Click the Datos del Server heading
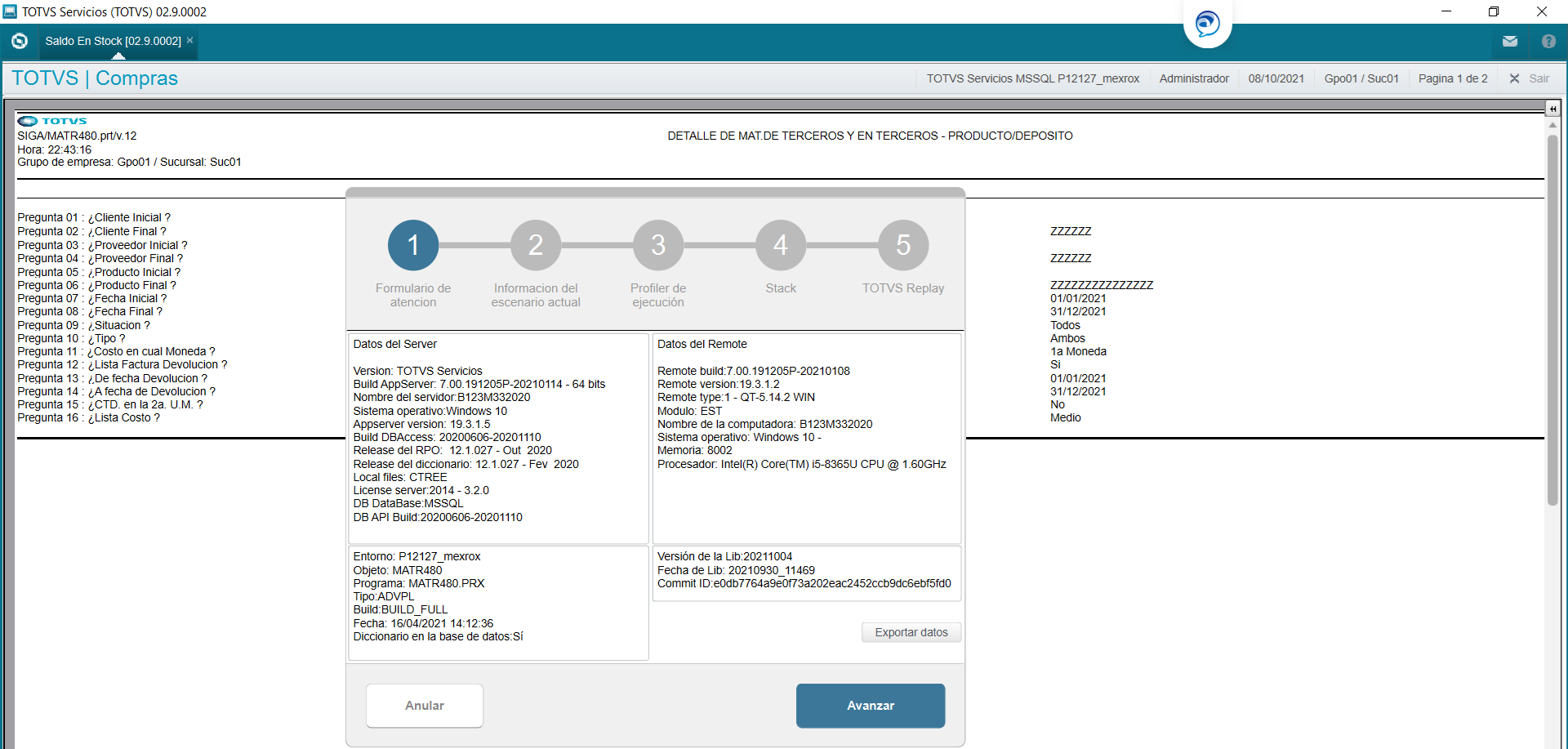 click(395, 344)
